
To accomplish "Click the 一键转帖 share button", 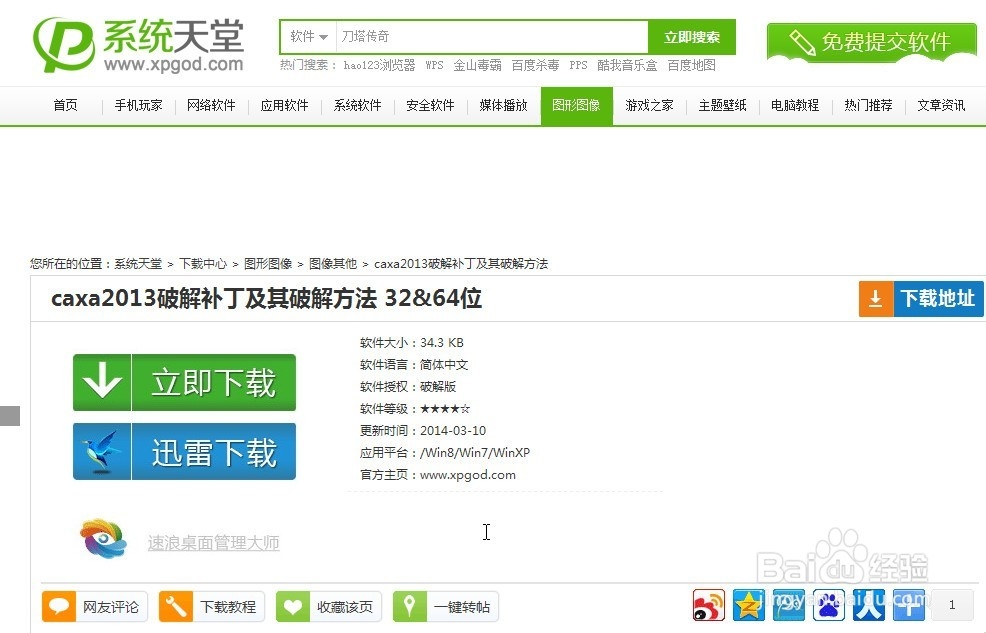I will 446,607.
